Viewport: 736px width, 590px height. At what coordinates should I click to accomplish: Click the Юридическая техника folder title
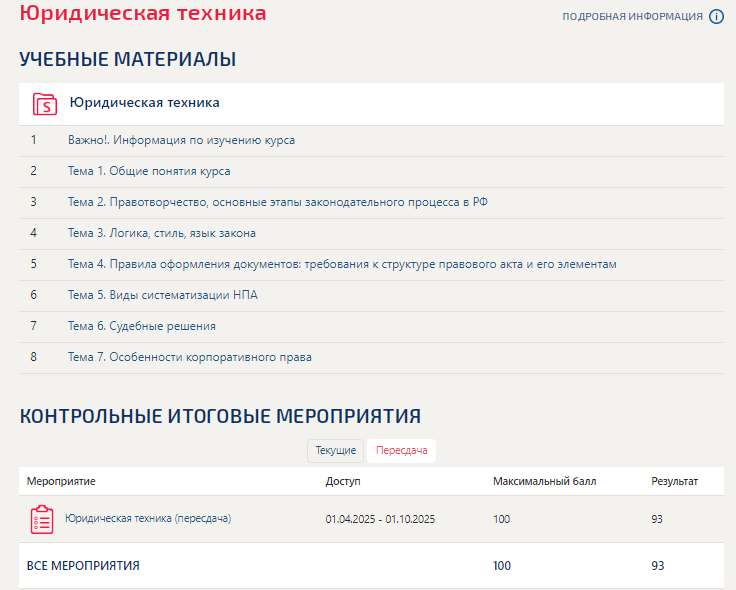pyautogui.click(x=145, y=102)
